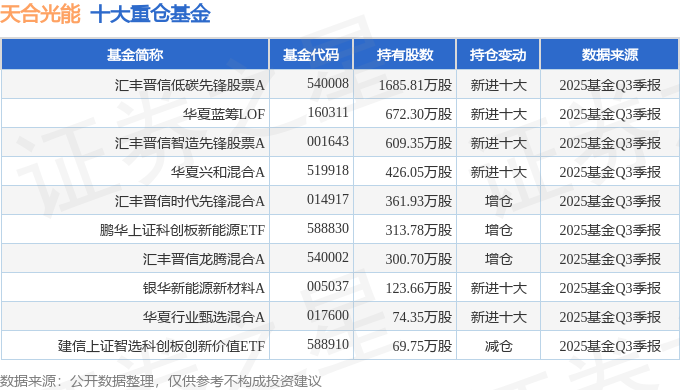Image resolution: width=680 pixels, height=390 pixels.
Task: Click fund code 540002
Action: pos(328,257)
